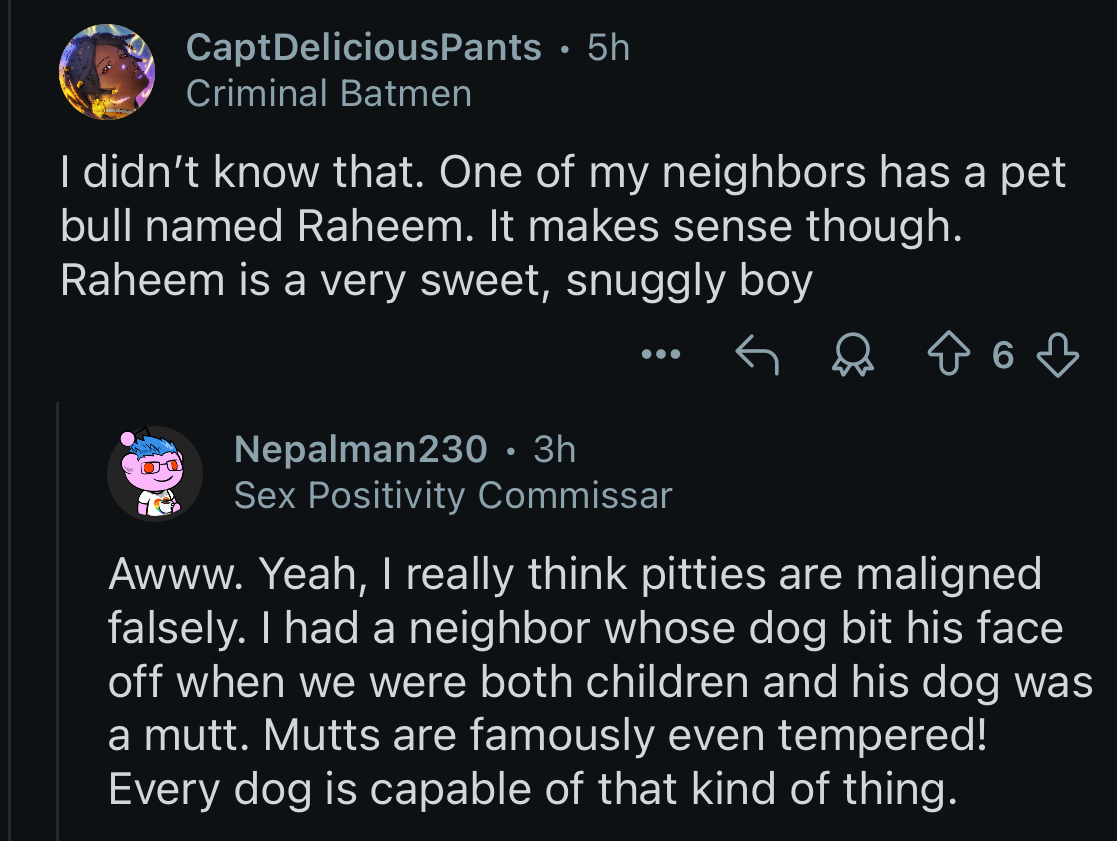This screenshot has height=841, width=1117.
Task: Collapse the reply thread via its vertical line
Action: pos(58,620)
